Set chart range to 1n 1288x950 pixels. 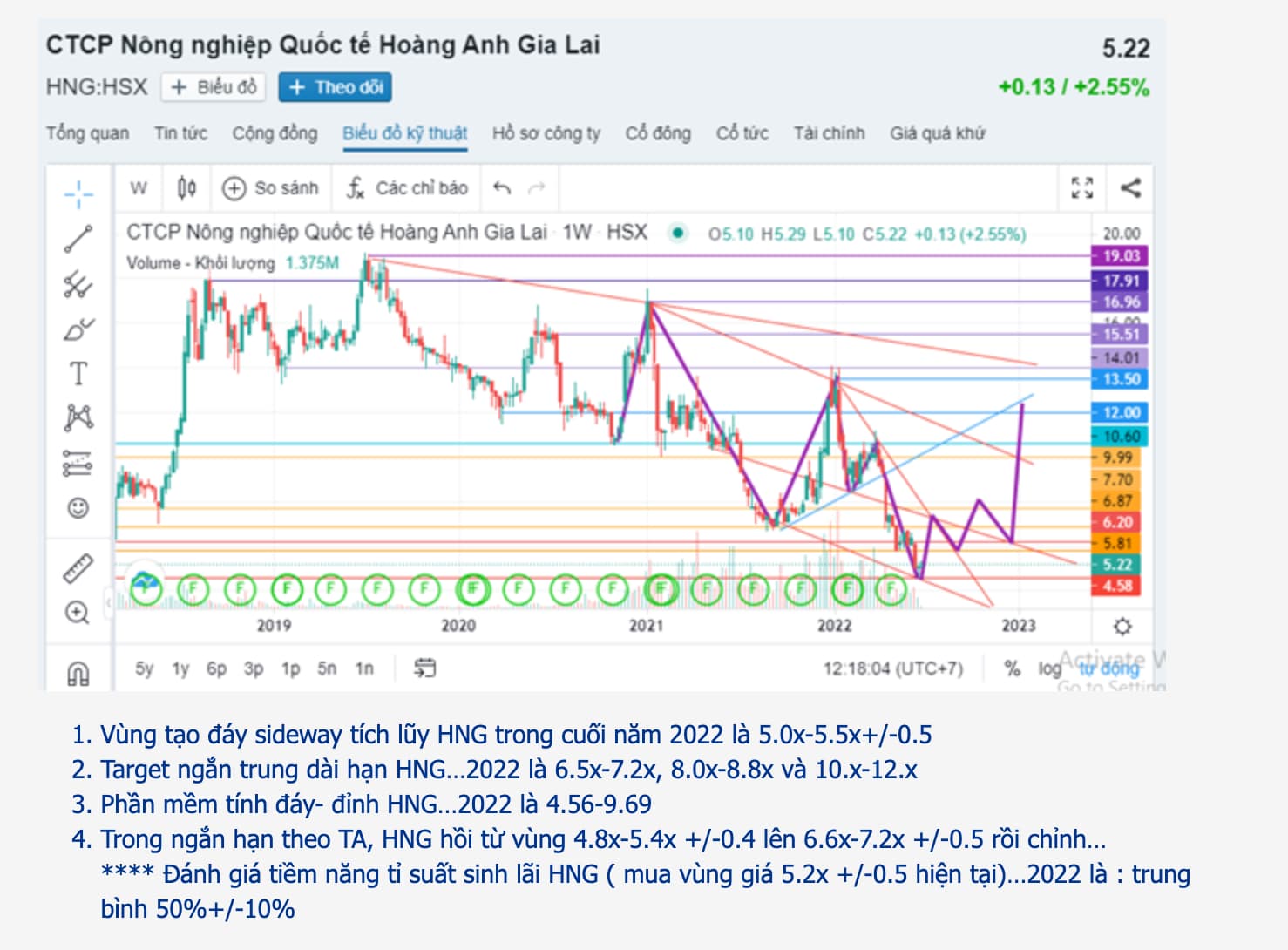tap(364, 668)
